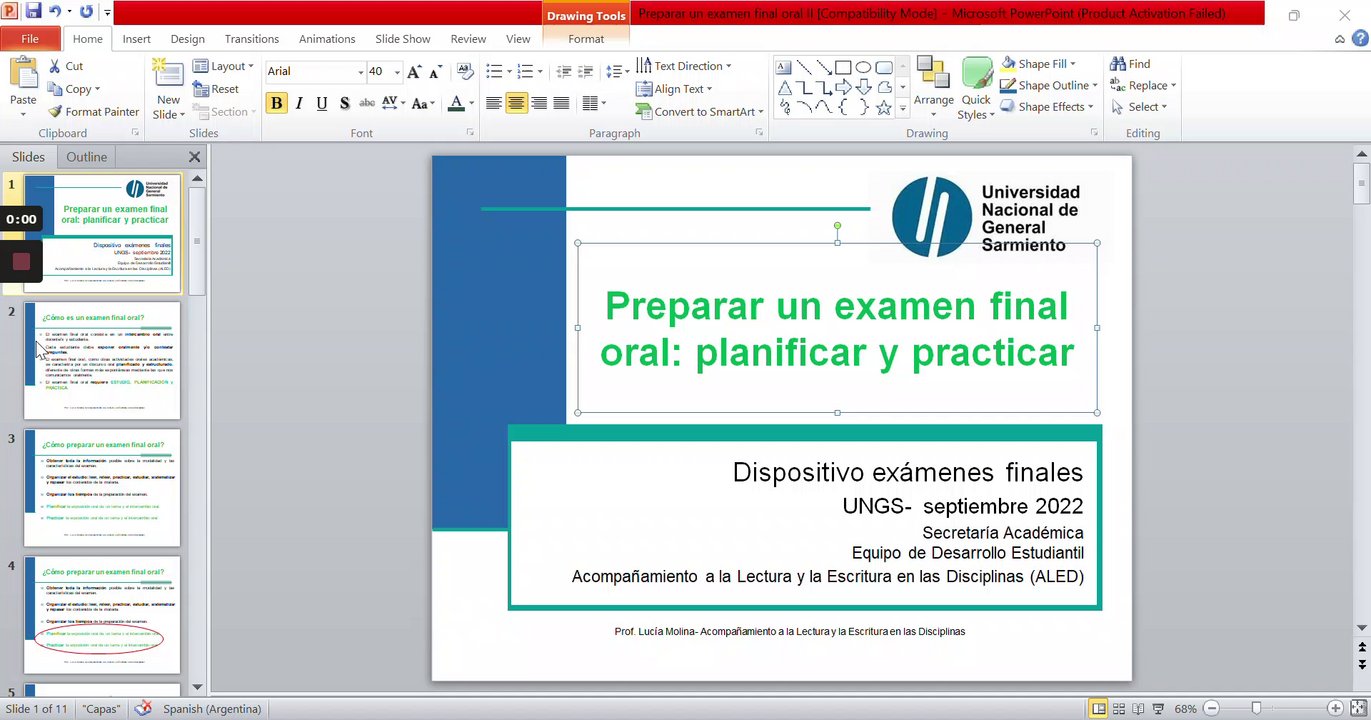The width and height of the screenshot is (1371, 720).
Task: Toggle Underline formatting
Action: coord(322,103)
